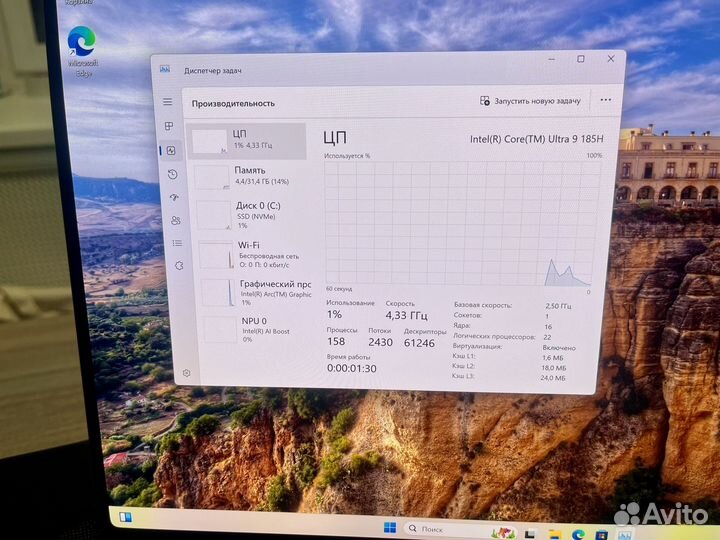This screenshot has width=720, height=540.
Task: Minimize the Task Manager window
Action: click(551, 59)
